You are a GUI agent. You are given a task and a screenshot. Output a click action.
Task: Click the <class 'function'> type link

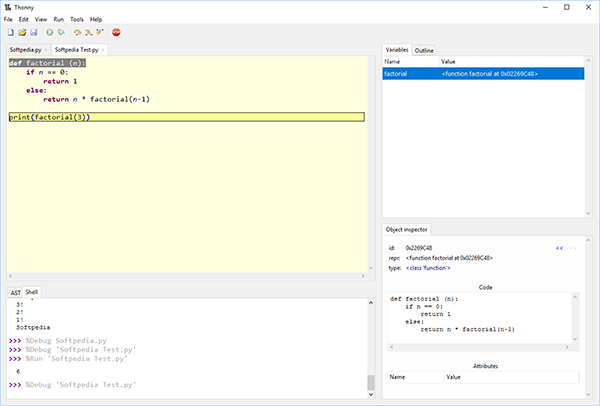(x=428, y=268)
